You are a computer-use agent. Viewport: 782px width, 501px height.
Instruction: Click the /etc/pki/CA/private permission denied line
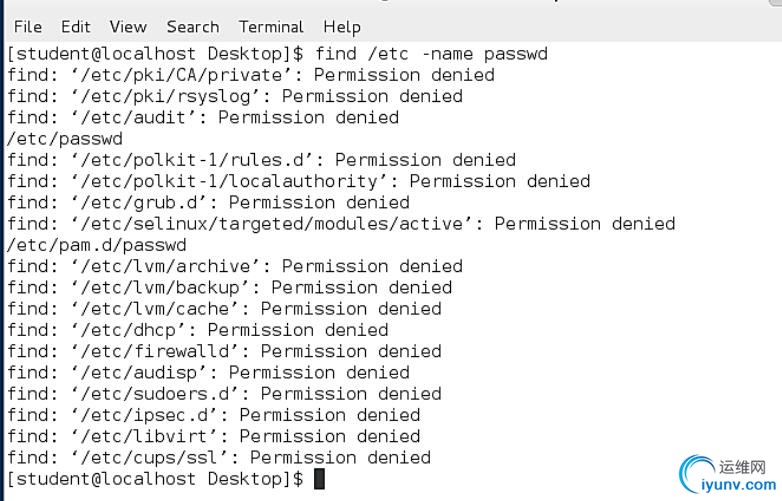tap(251, 75)
